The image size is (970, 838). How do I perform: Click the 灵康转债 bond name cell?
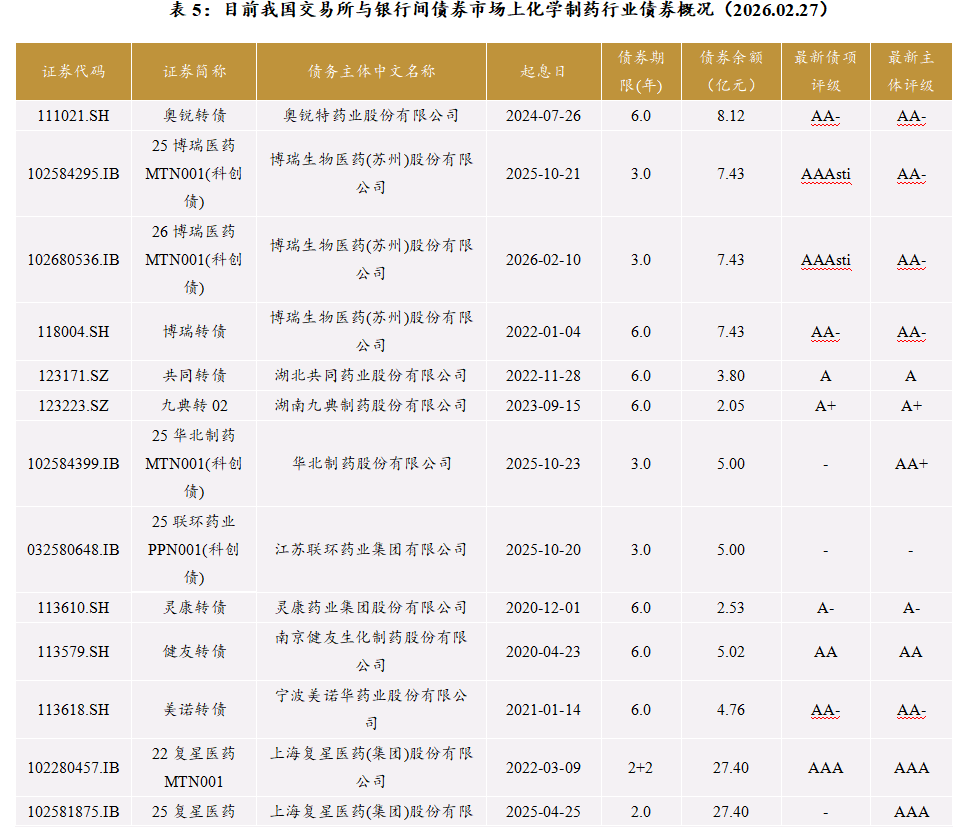coord(194,608)
